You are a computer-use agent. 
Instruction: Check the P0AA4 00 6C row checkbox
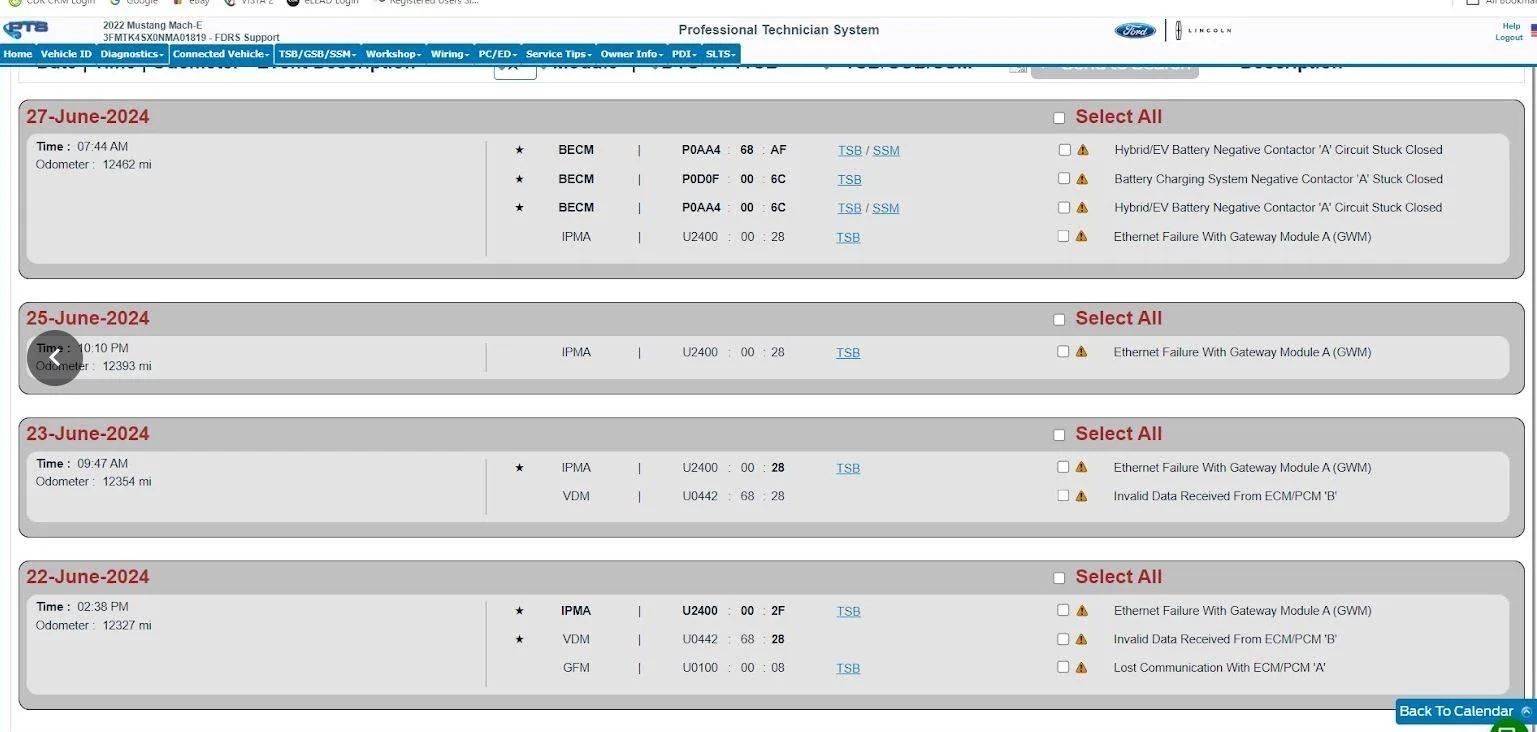(x=1063, y=207)
